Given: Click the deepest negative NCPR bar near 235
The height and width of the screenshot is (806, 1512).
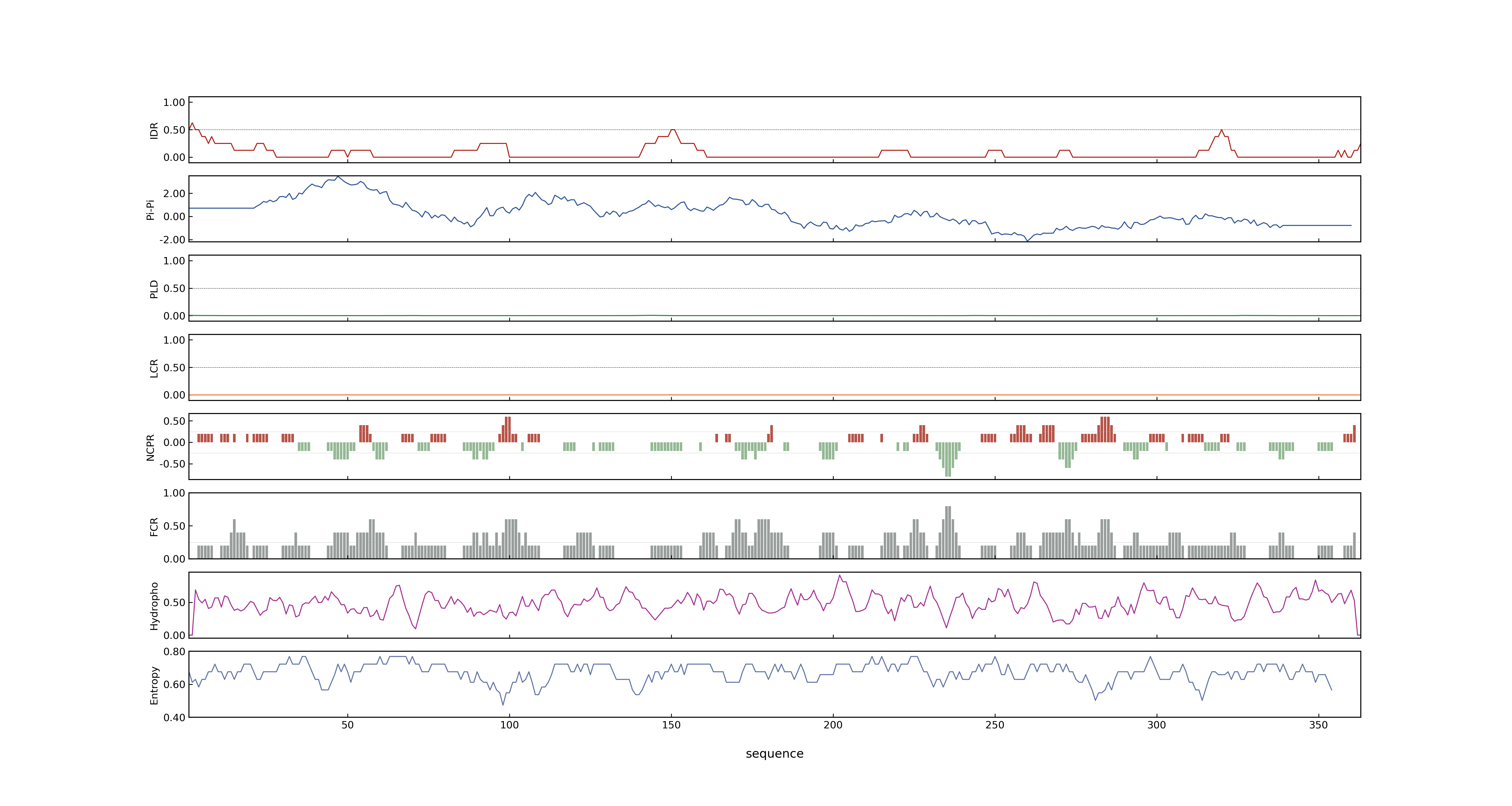Looking at the screenshot, I should click(948, 459).
